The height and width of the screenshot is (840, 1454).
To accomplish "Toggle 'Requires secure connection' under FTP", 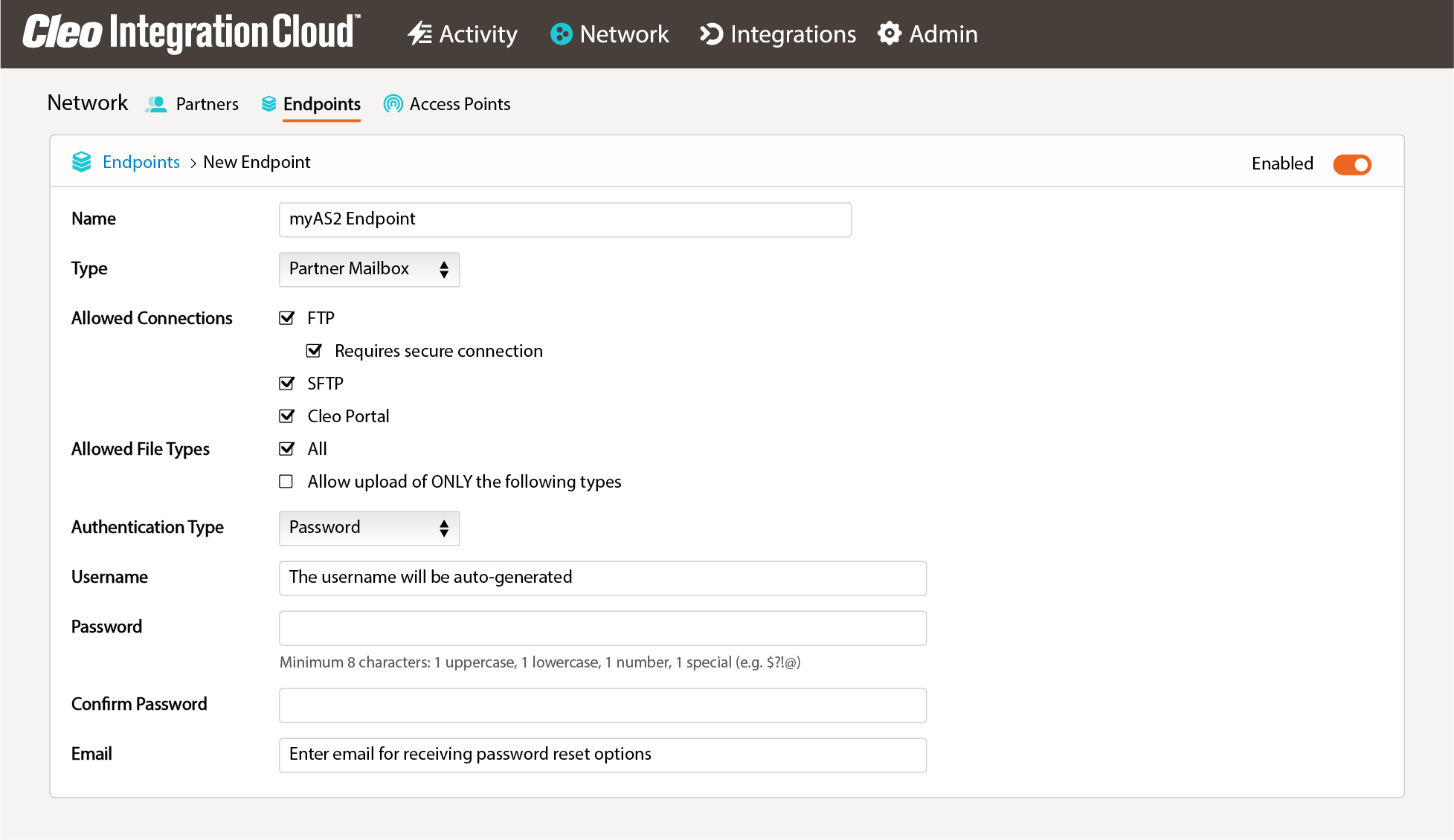I will (313, 350).
